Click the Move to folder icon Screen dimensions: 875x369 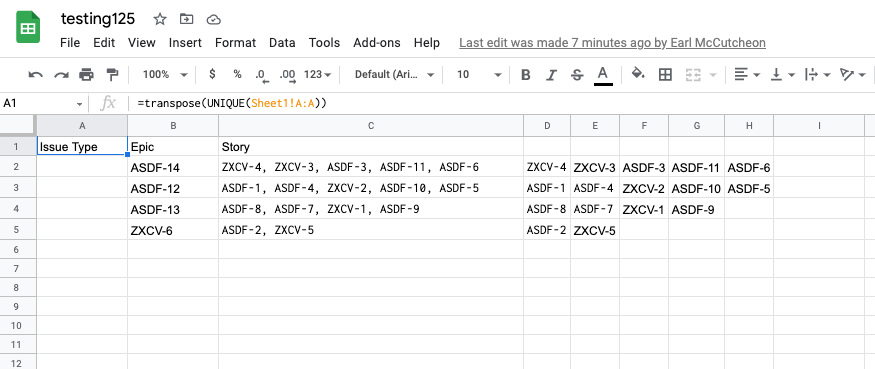coord(186,20)
